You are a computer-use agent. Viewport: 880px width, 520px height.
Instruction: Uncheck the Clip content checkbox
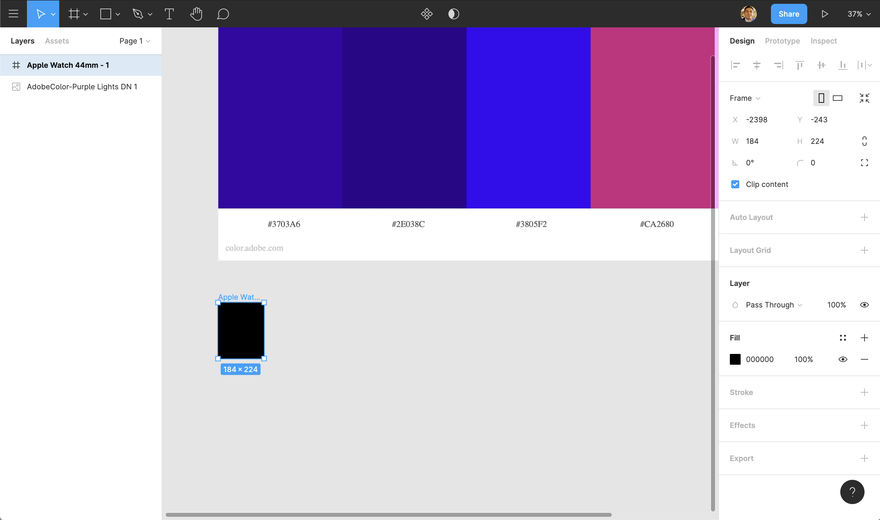coord(735,184)
